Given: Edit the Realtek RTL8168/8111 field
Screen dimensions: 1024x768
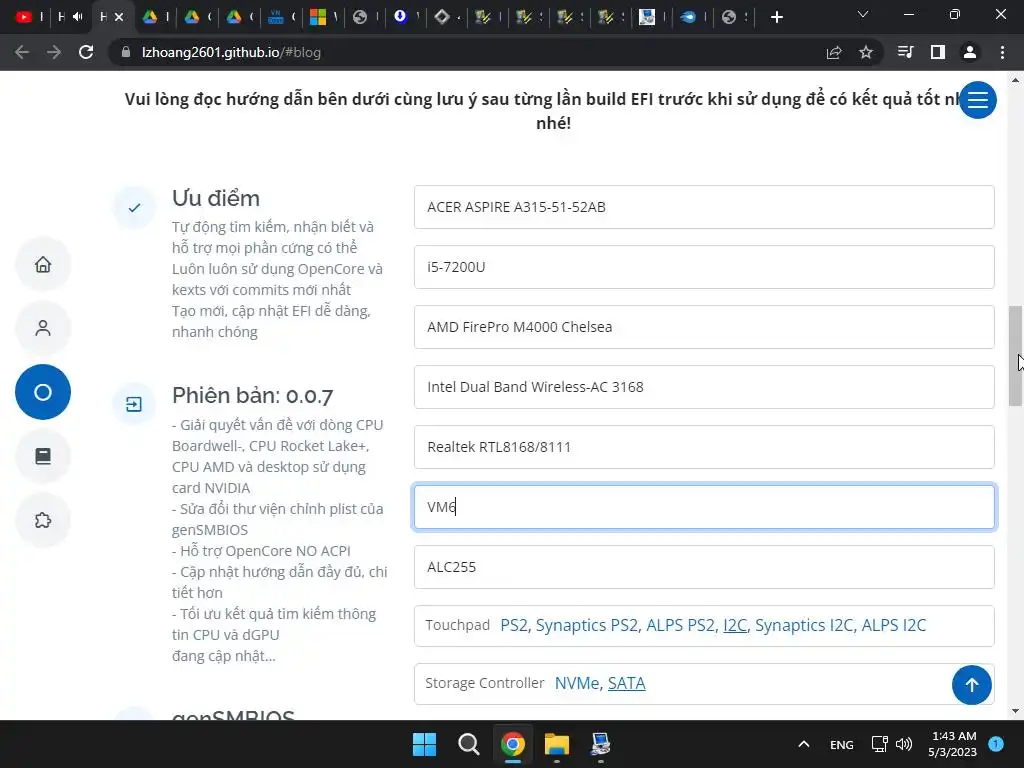Looking at the screenshot, I should click(x=704, y=447).
